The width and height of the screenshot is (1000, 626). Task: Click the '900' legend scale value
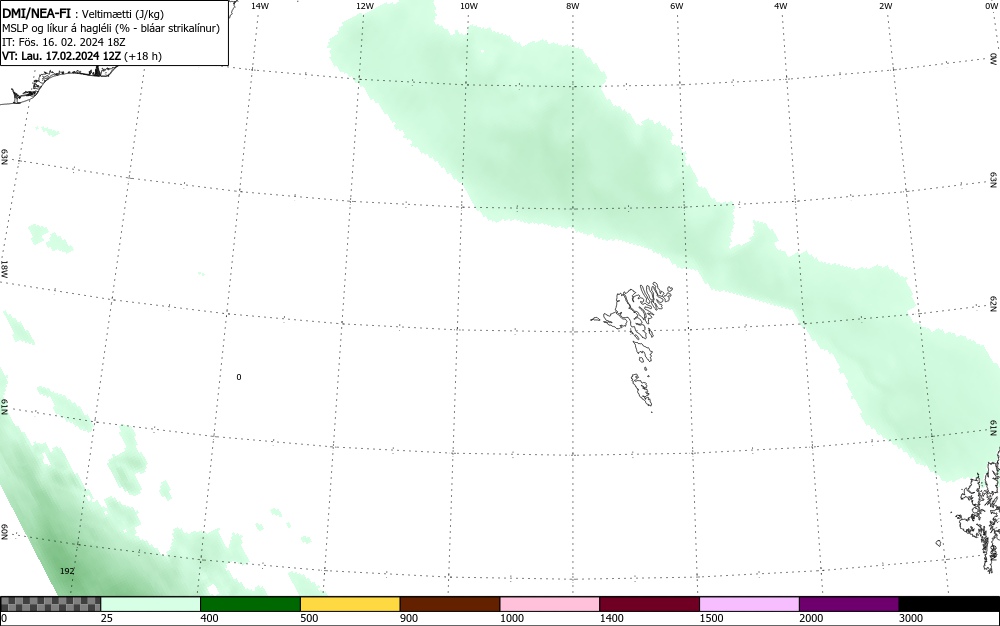click(x=409, y=618)
